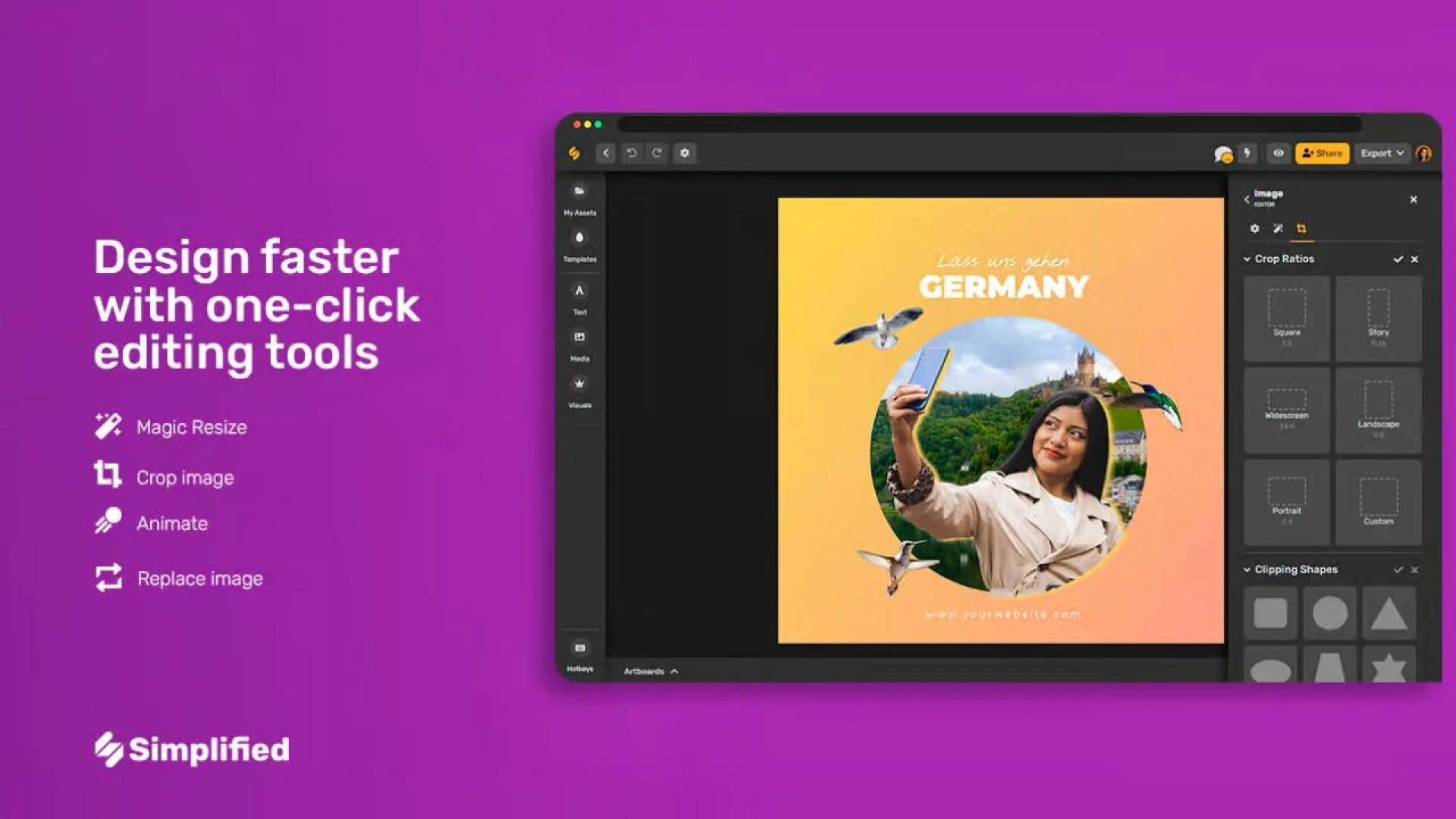
Task: Click the Share button
Action: point(1323,153)
